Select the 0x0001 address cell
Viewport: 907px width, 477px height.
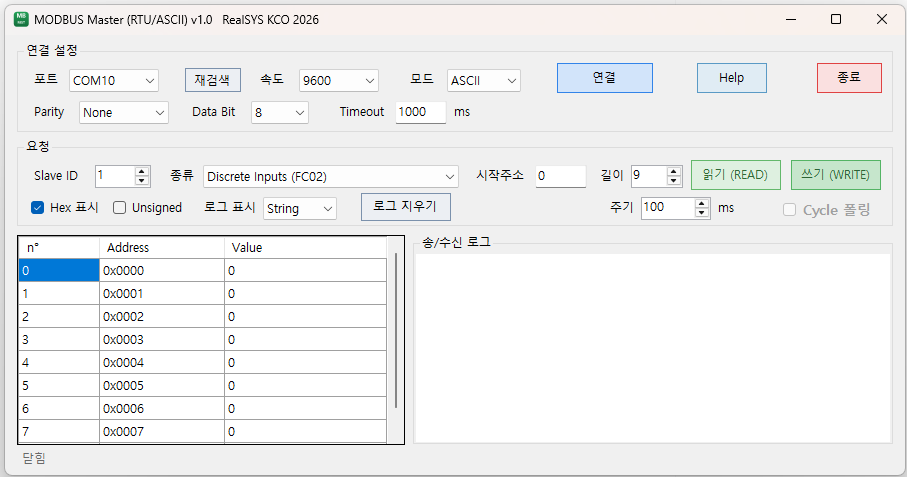(162, 293)
